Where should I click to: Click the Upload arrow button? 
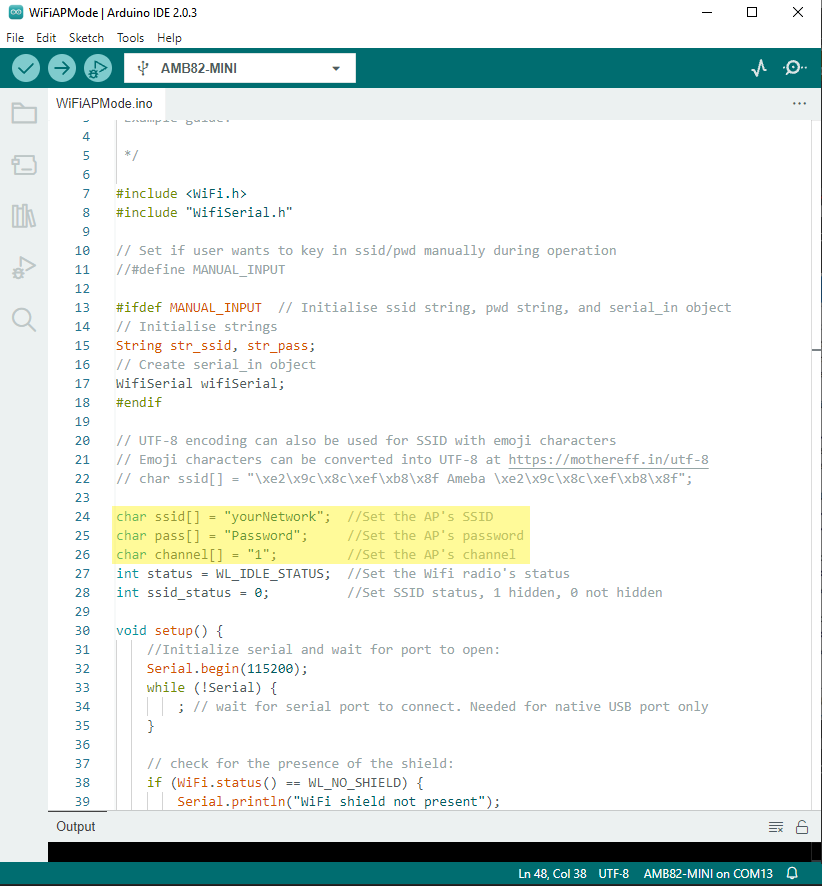click(x=62, y=68)
